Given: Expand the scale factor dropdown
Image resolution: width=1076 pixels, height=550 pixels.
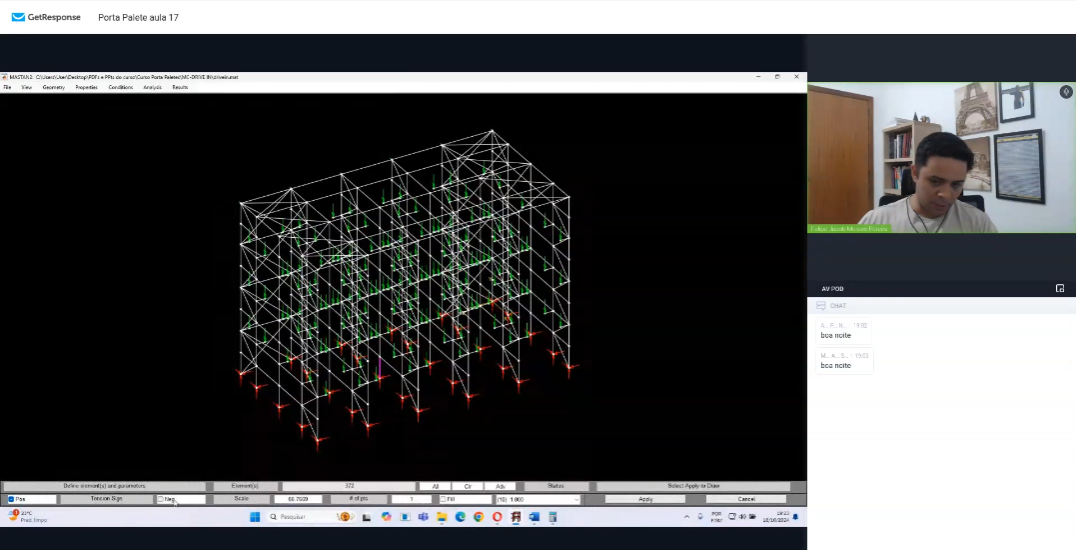Looking at the screenshot, I should [576, 499].
